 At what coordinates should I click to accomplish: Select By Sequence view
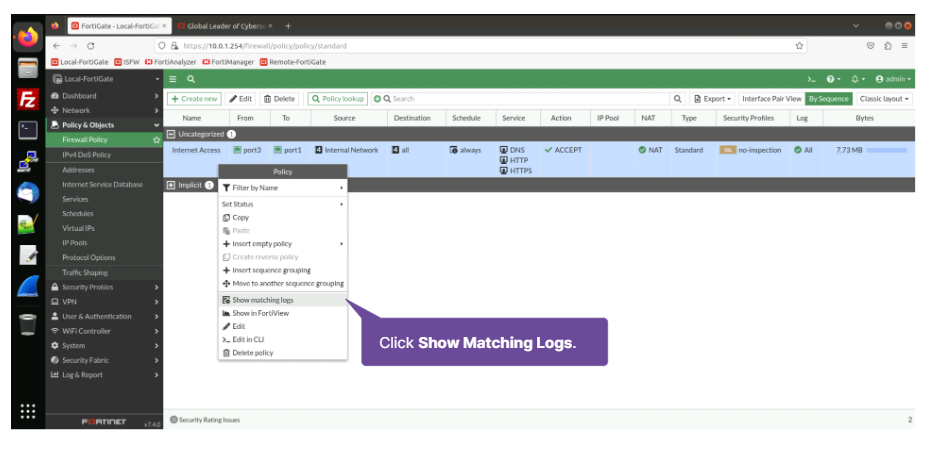click(829, 99)
